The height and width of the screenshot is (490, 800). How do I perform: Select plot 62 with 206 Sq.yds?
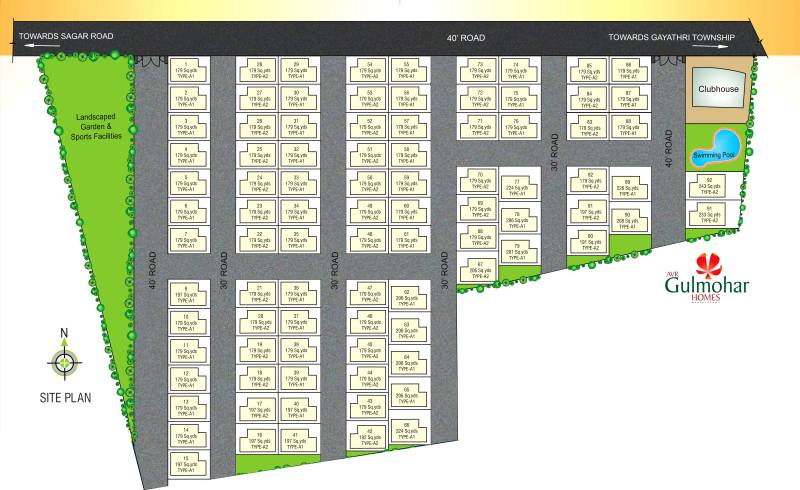407,297
